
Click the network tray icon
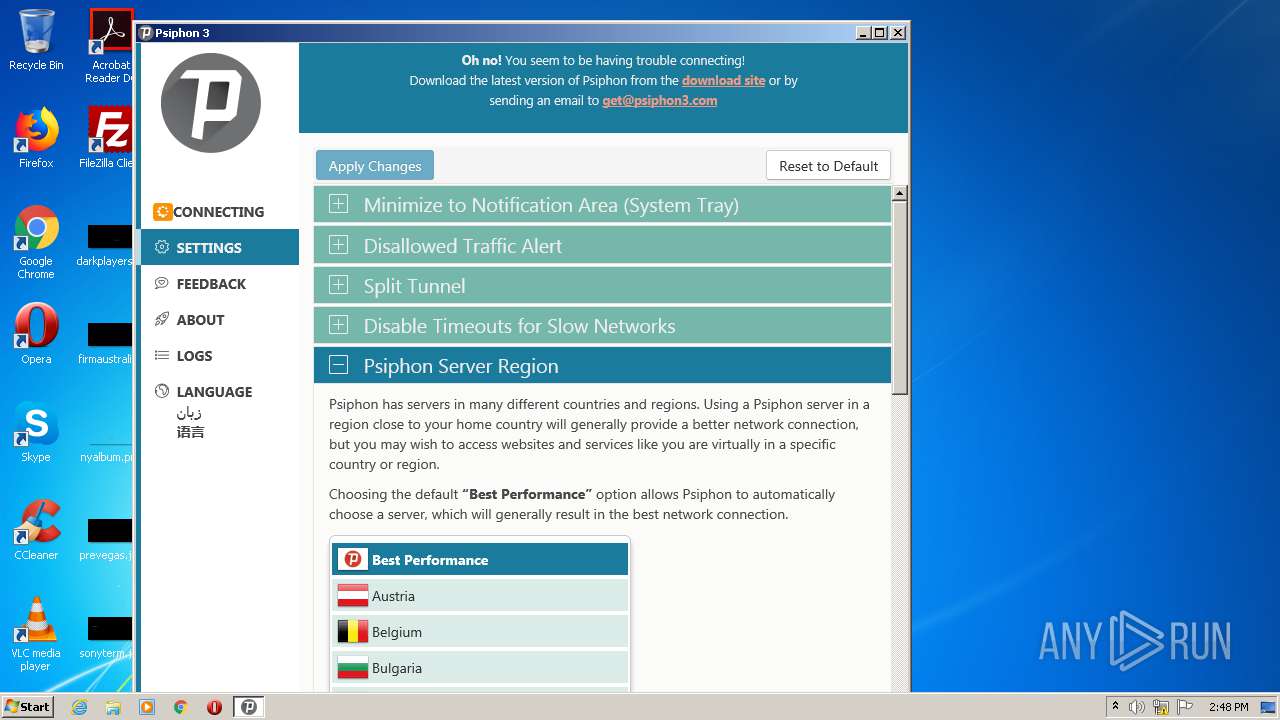[x=1161, y=707]
